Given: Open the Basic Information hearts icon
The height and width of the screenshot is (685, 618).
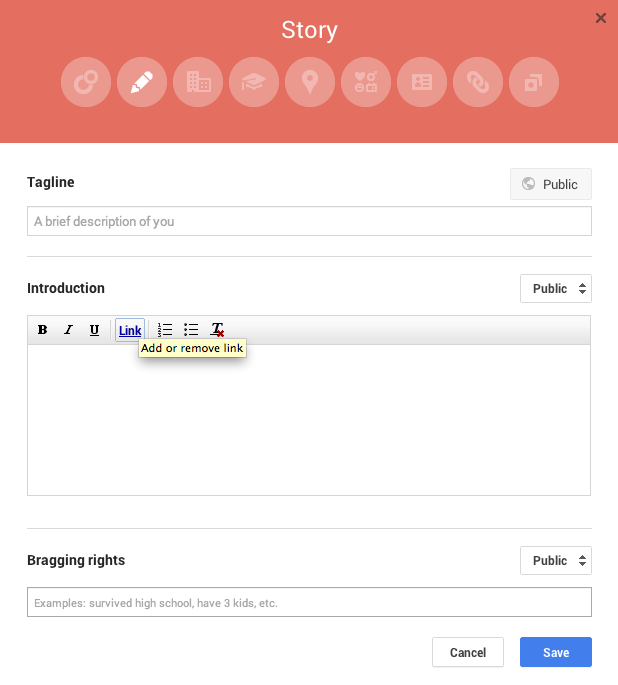Looking at the screenshot, I should point(366,82).
